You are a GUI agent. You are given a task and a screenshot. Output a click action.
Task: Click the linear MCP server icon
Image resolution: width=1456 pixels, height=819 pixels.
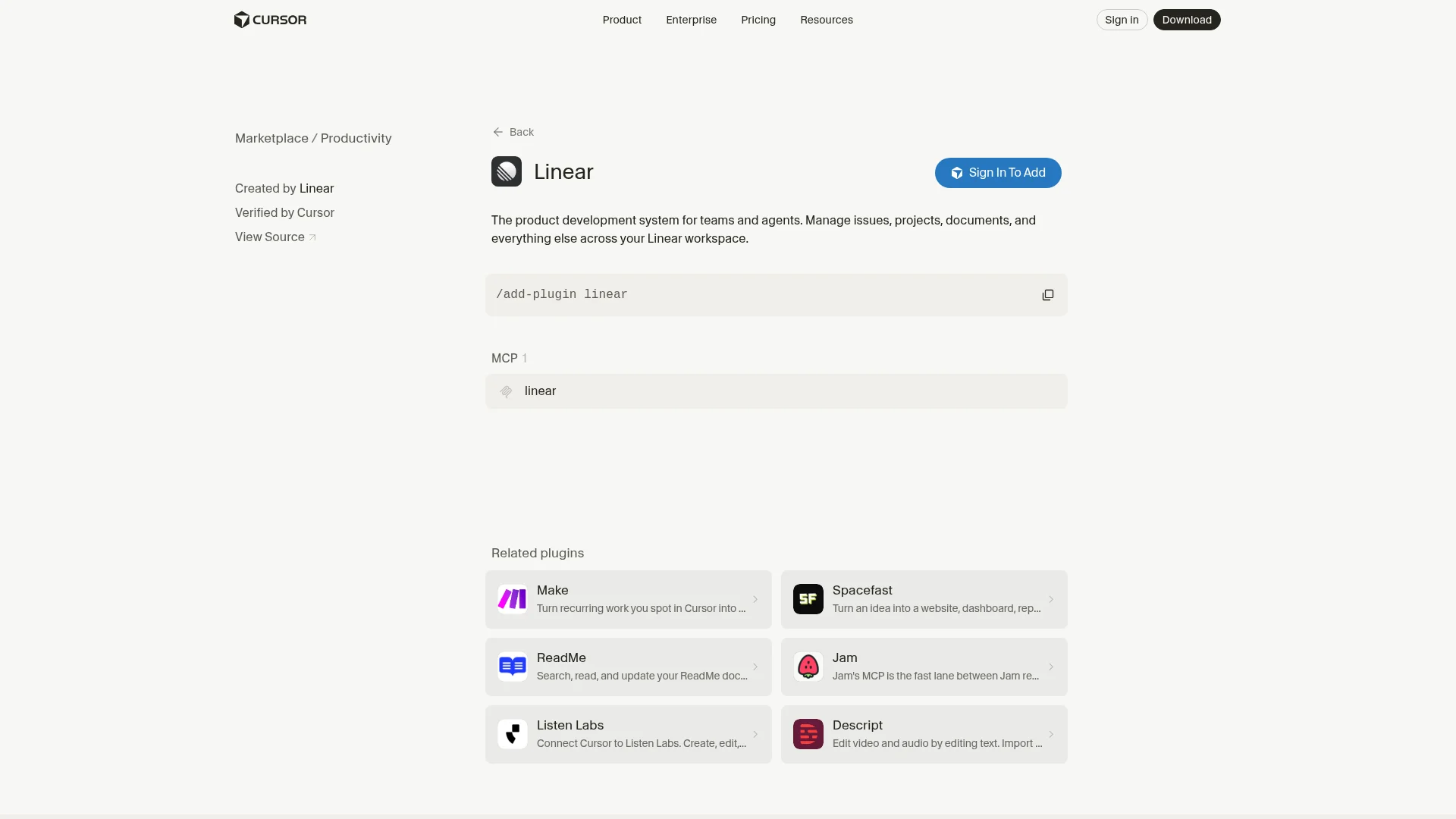506,391
